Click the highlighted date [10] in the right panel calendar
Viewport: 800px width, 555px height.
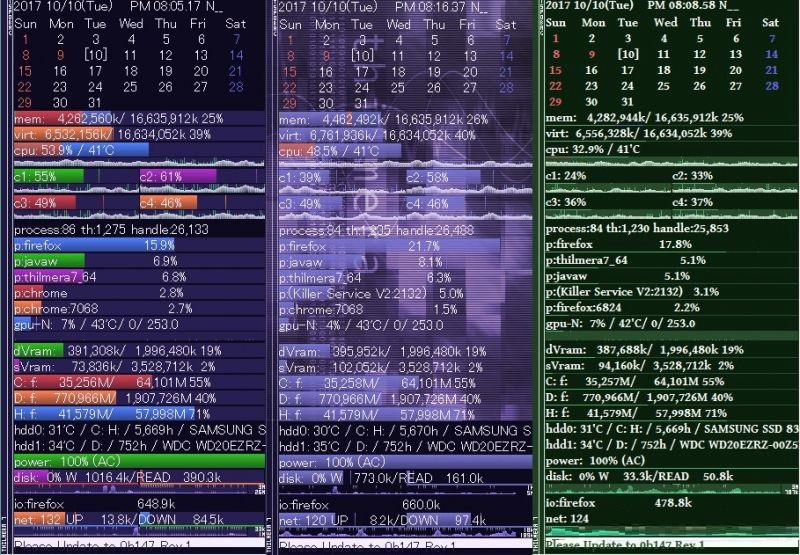click(628, 54)
